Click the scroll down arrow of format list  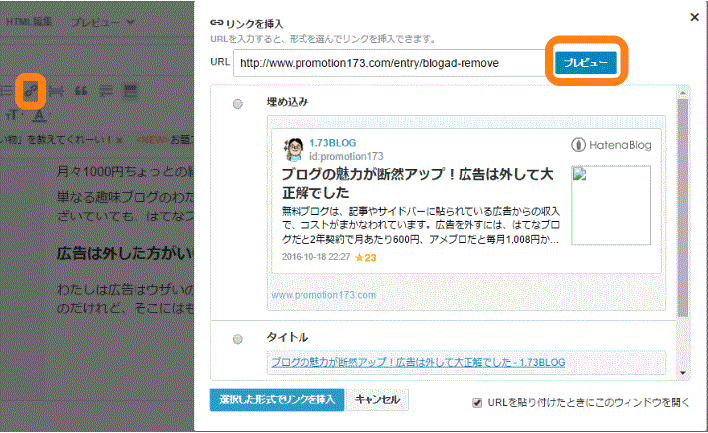click(683, 373)
